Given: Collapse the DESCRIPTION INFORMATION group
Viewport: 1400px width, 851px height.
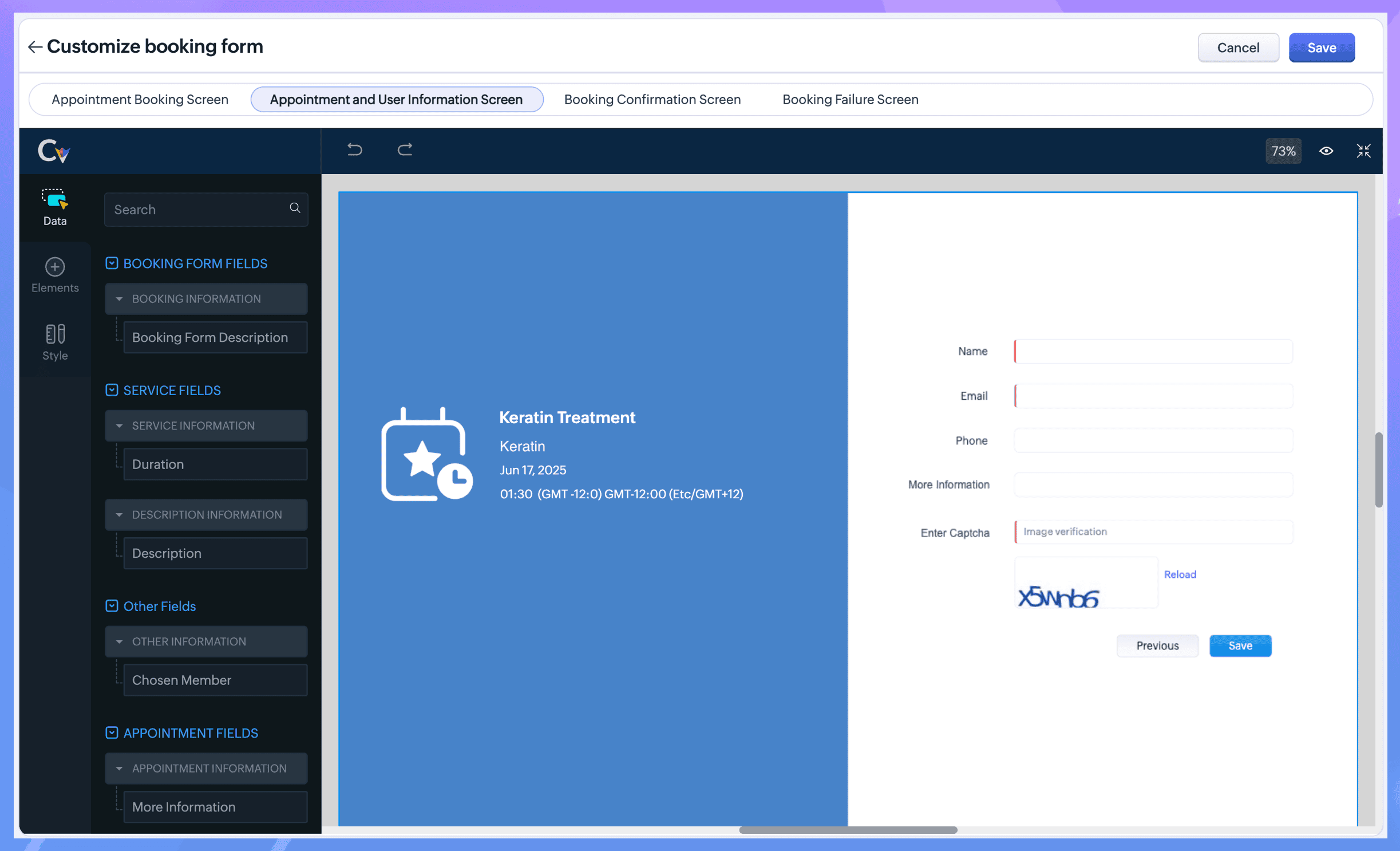Looking at the screenshot, I should tap(119, 515).
